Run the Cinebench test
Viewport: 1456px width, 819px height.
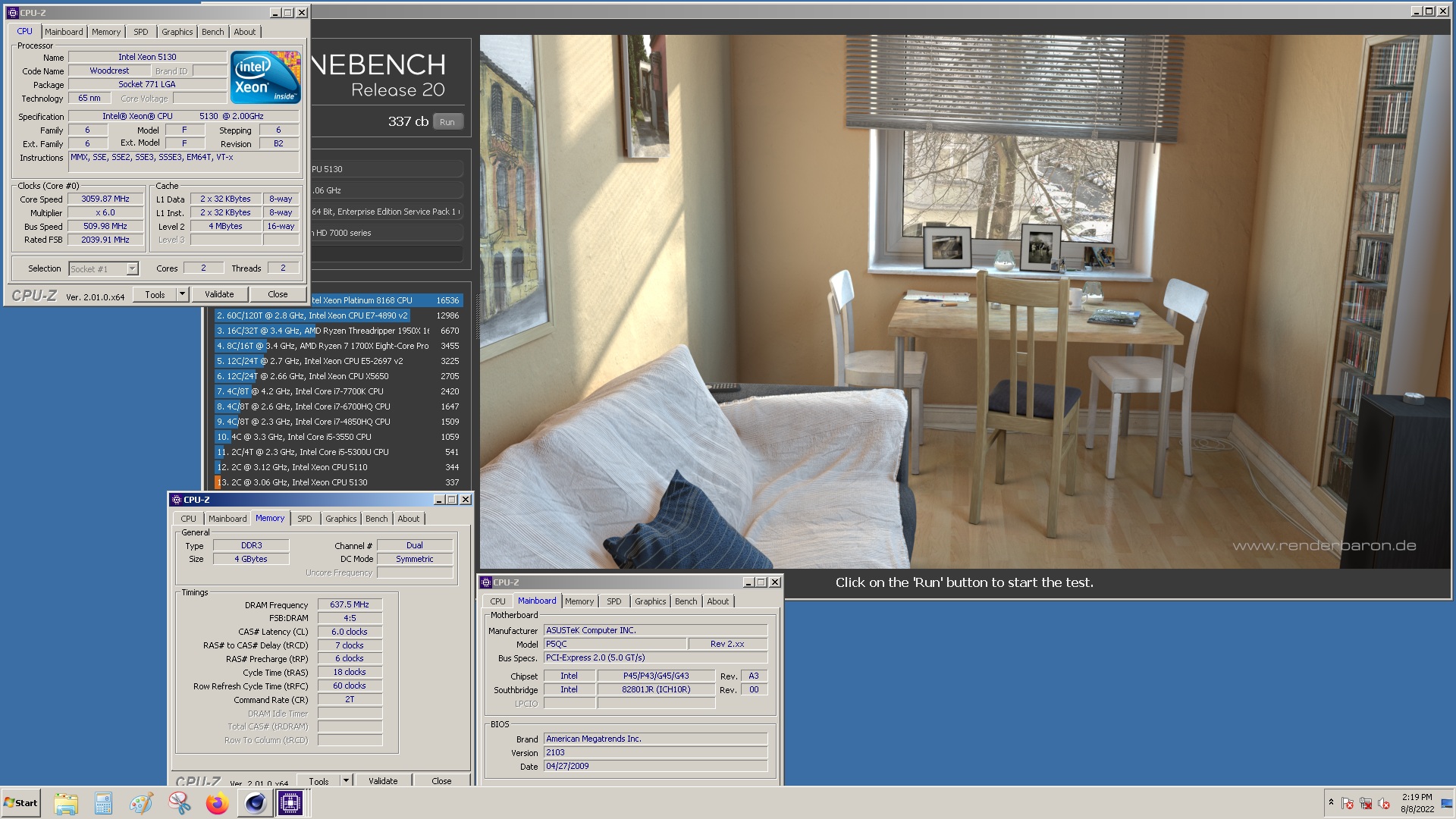pos(447,122)
